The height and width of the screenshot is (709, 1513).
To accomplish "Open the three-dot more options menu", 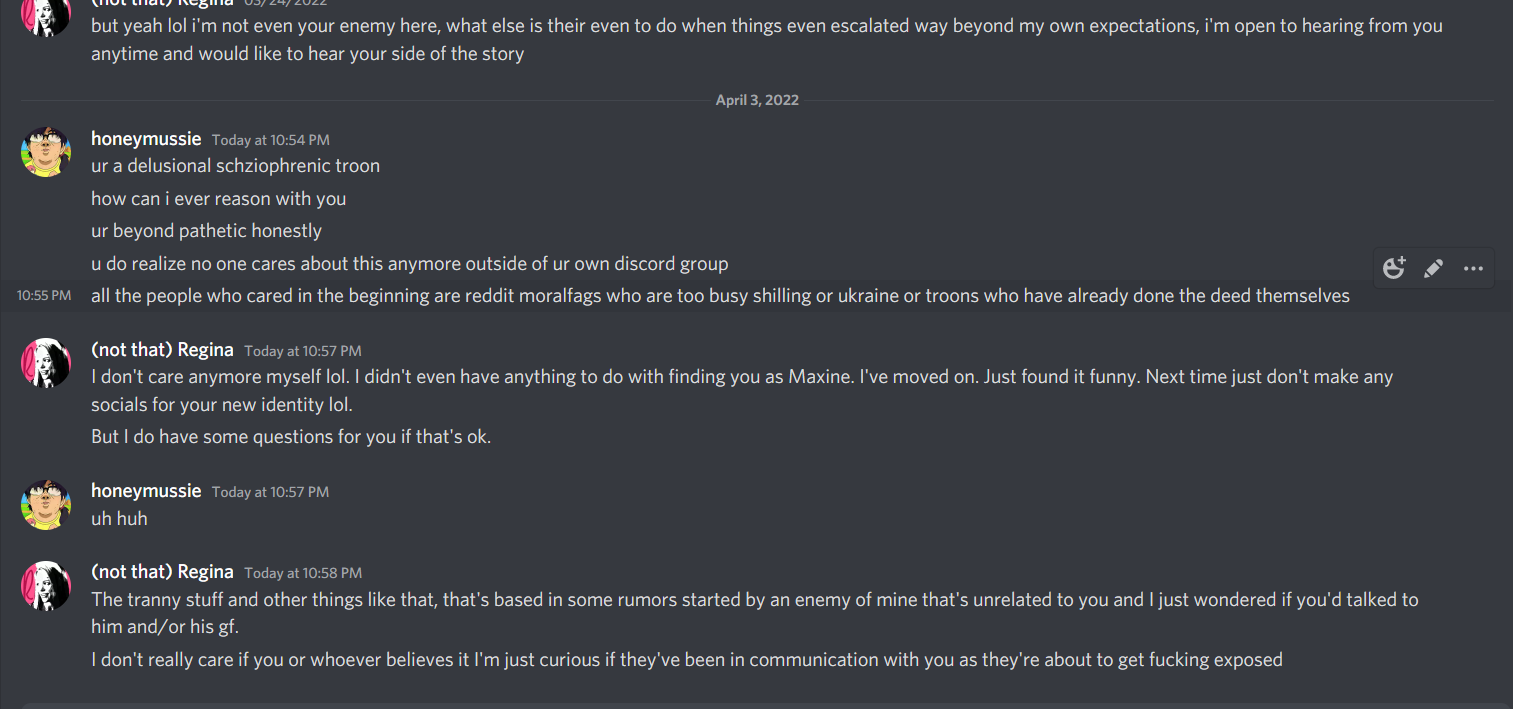I will click(x=1473, y=268).
